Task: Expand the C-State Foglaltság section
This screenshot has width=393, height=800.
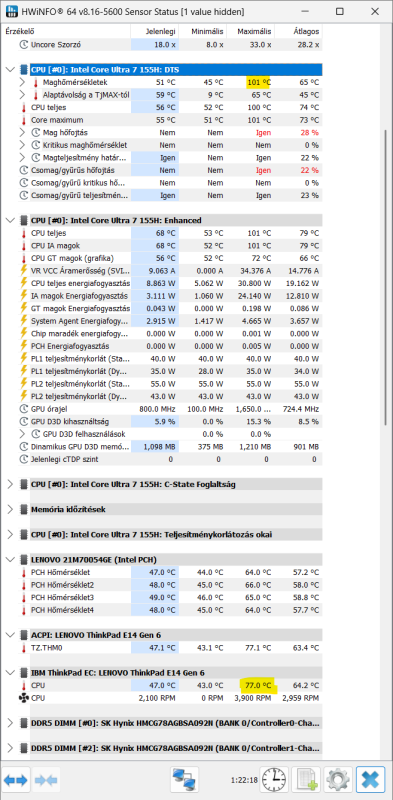Action: pyautogui.click(x=10, y=484)
